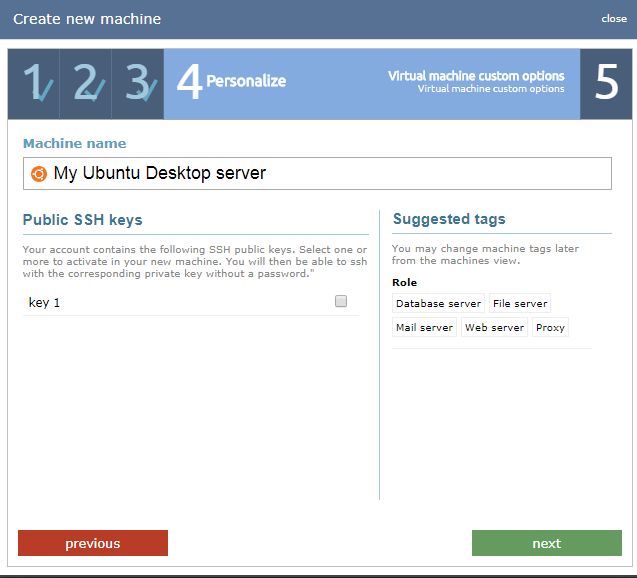Skip ahead to step 5
Screen dimensions: 637x578
click(x=606, y=84)
